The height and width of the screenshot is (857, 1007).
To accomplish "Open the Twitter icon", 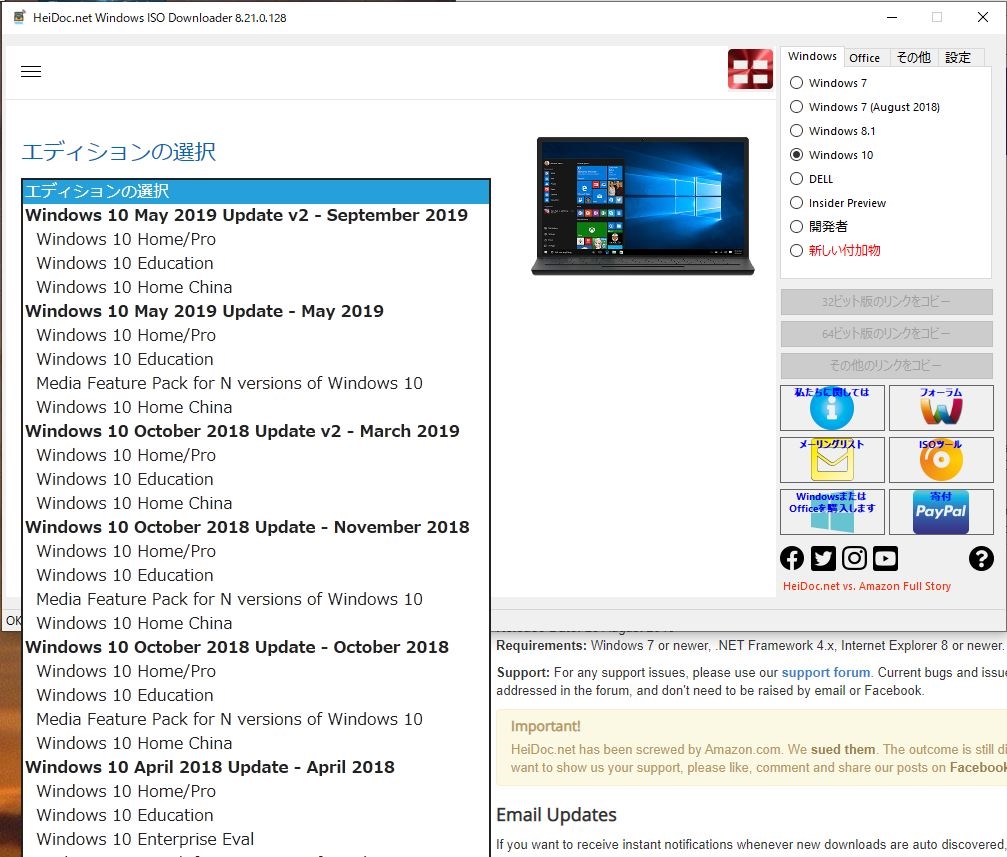I will click(x=823, y=558).
